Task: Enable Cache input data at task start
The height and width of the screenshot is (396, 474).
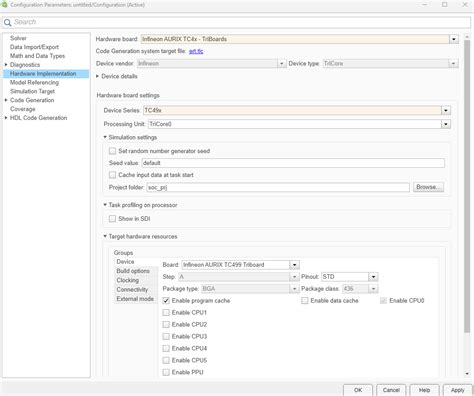Action: 112,175
